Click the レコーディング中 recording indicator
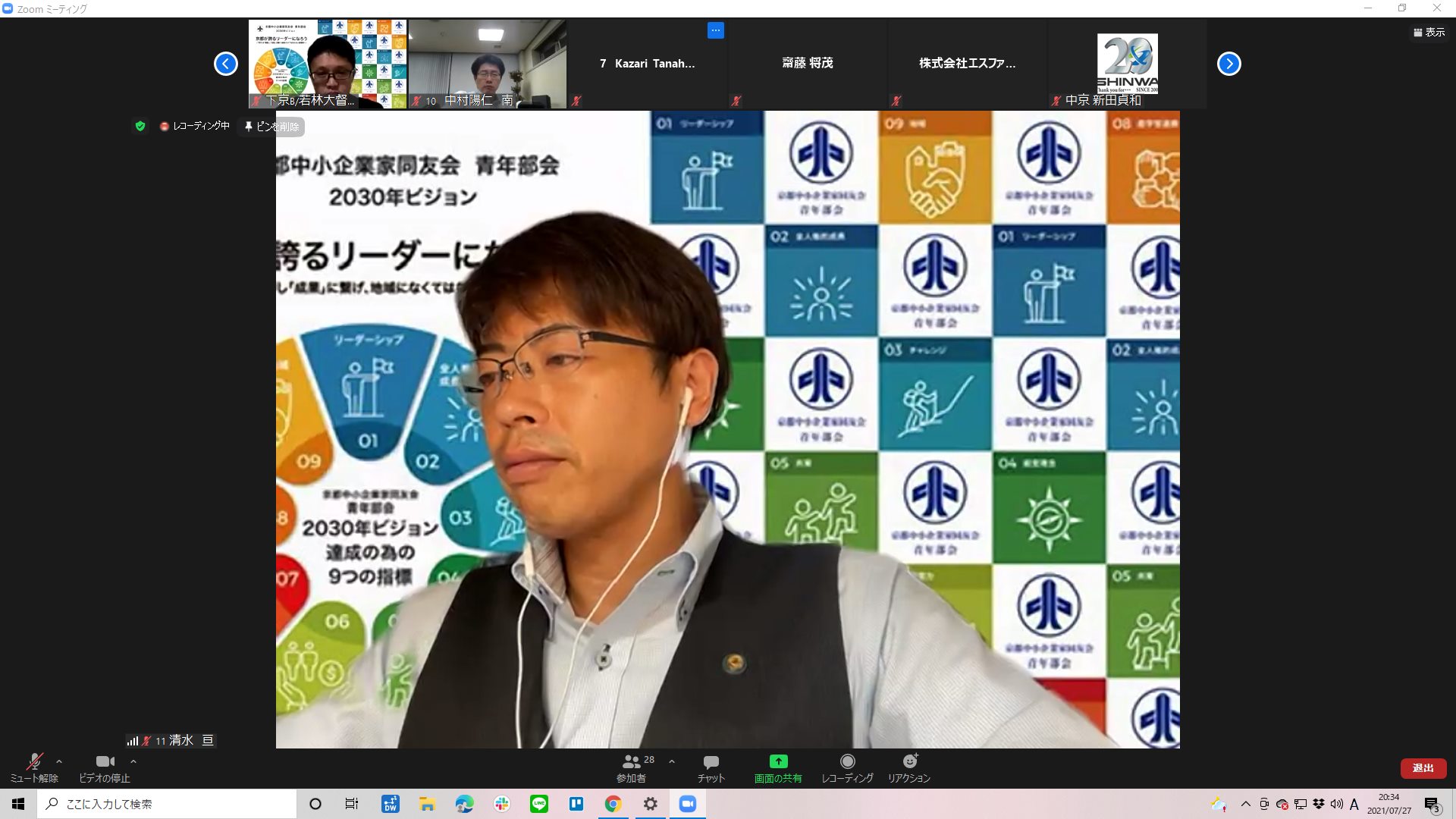The height and width of the screenshot is (819, 1456). [195, 126]
